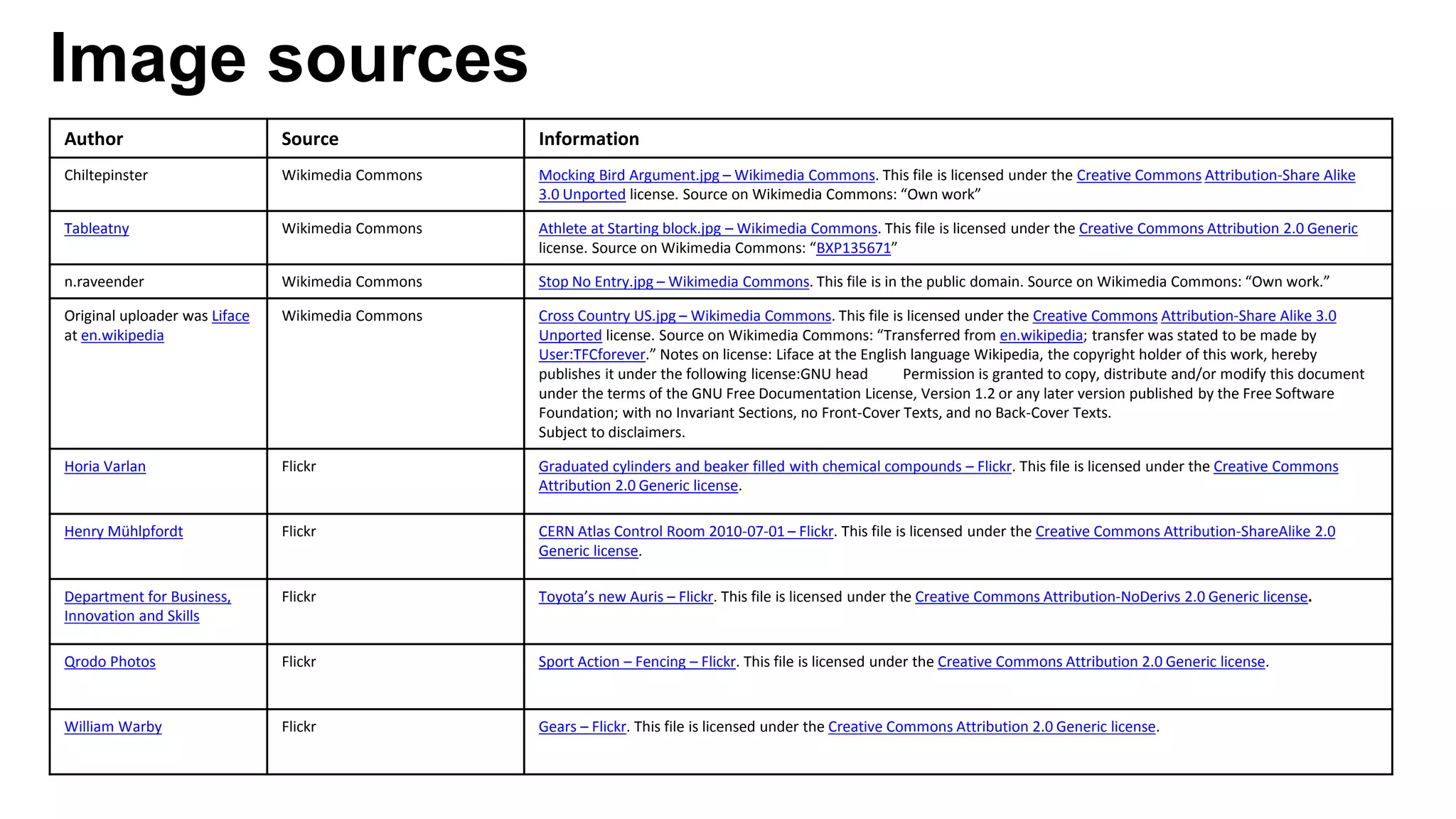Viewport: 1456px width, 819px height.
Task: Click Cross Country US.jpg Wikimedia Commons link
Action: click(x=684, y=316)
